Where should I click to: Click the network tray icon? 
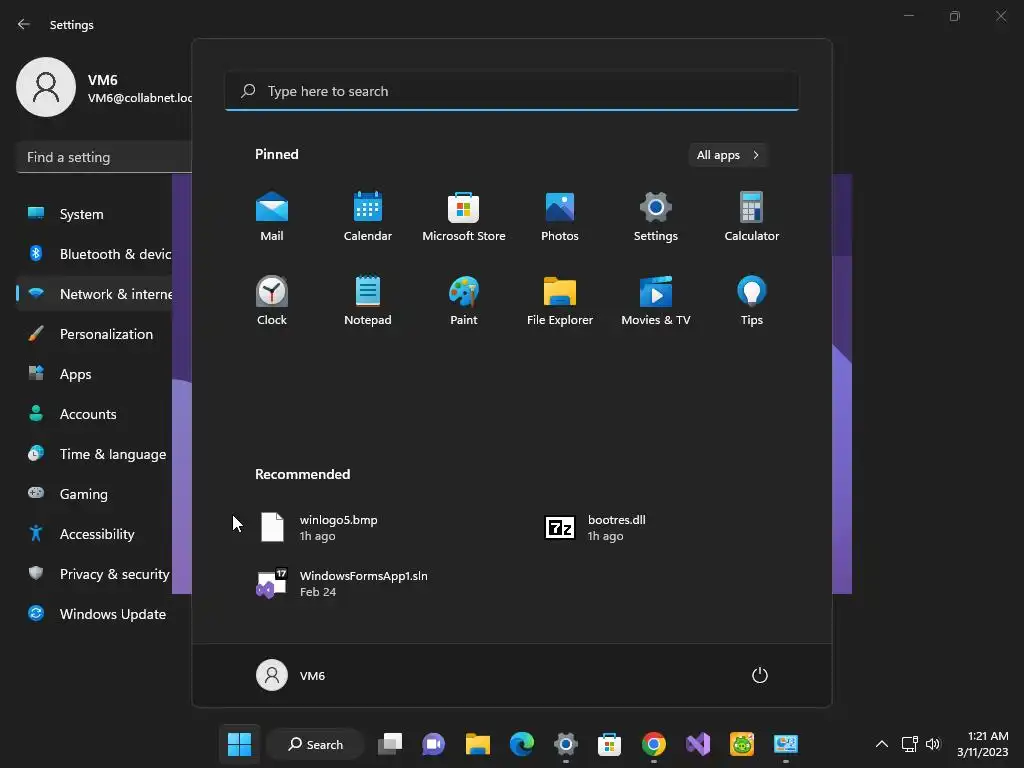tap(910, 744)
